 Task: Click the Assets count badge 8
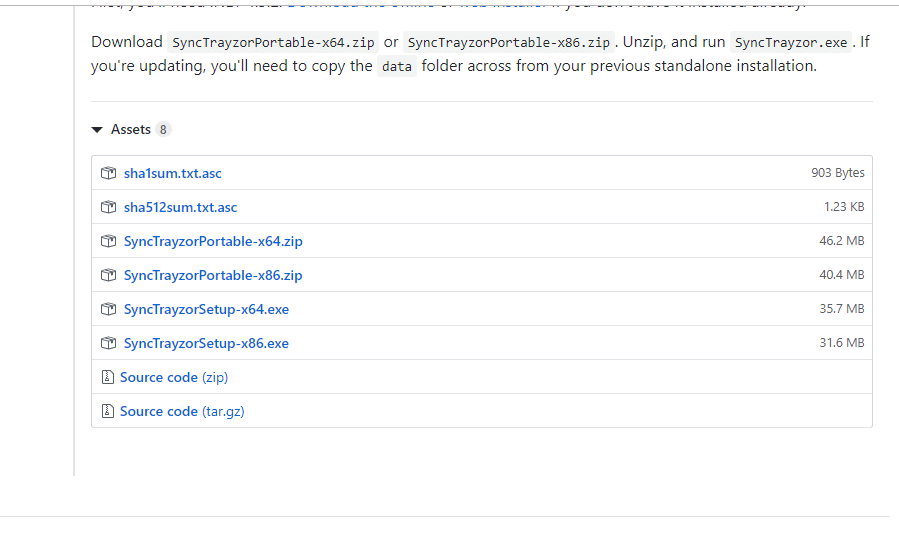tap(163, 130)
